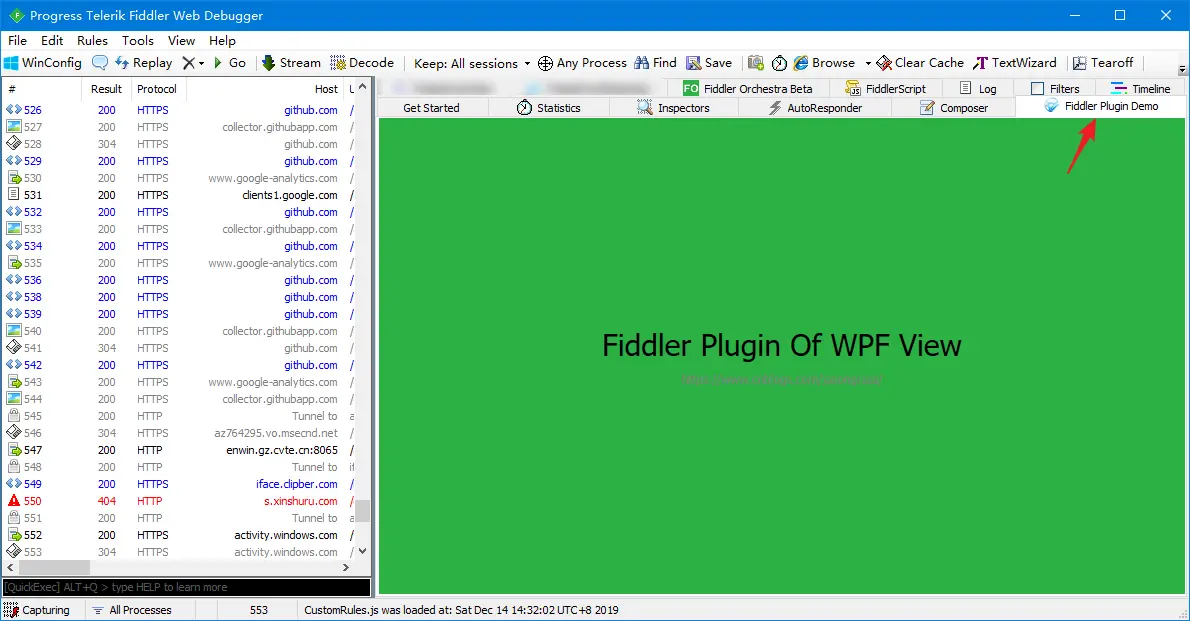Open the Log tab
Viewport: 1190px width, 621px height.
click(978, 89)
